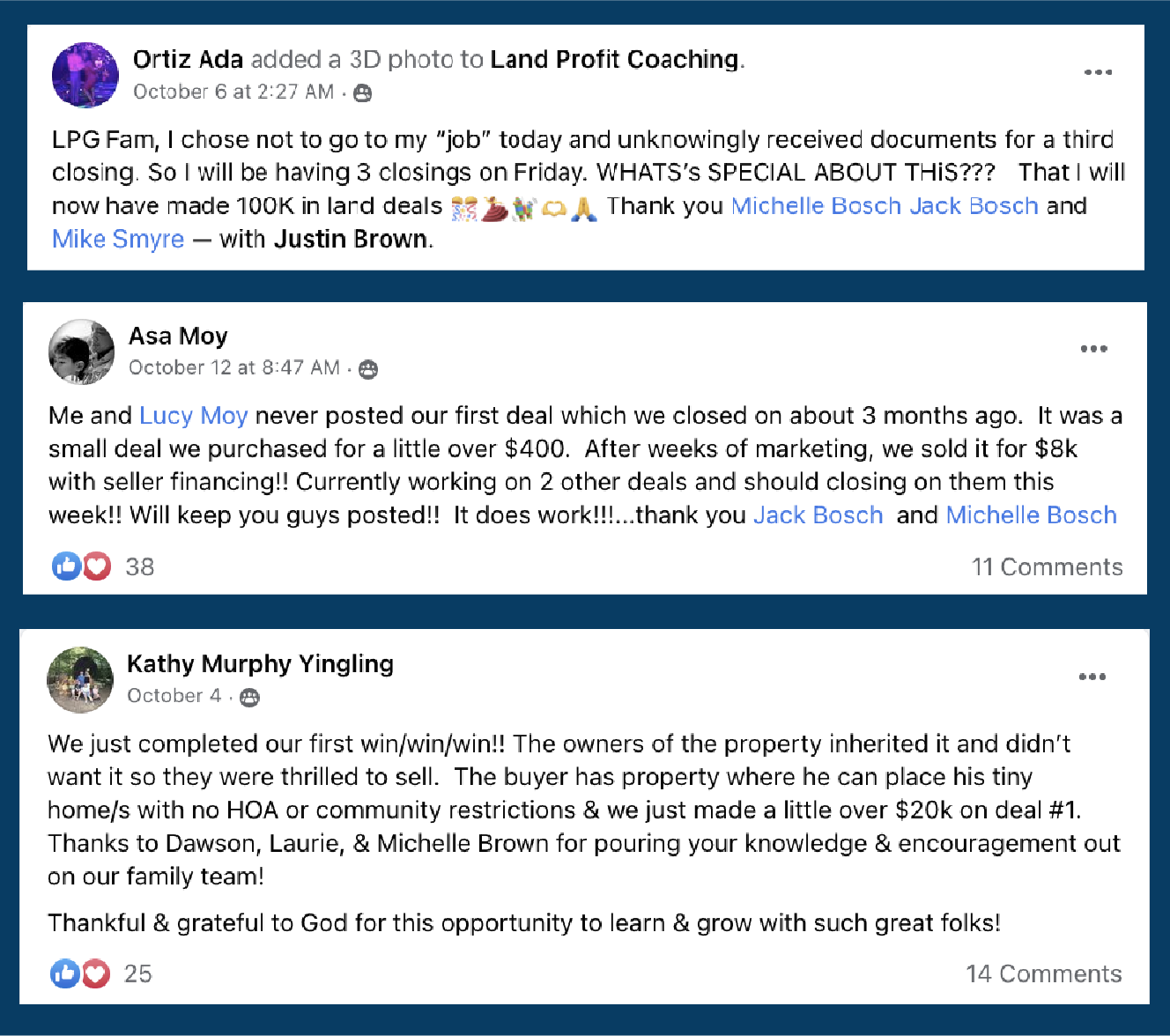Click the heart reaction icon on Asa Moy's post
Image resolution: width=1170 pixels, height=1036 pixels.
pyautogui.click(x=97, y=566)
